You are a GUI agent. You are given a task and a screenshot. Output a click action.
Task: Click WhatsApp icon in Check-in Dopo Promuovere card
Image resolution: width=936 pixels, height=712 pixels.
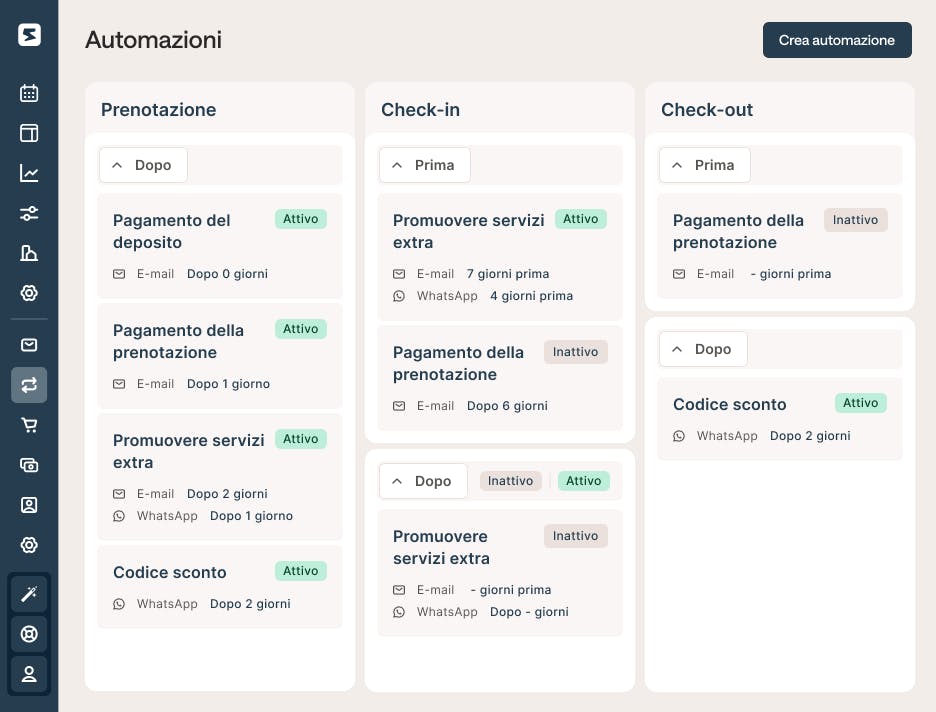point(399,612)
